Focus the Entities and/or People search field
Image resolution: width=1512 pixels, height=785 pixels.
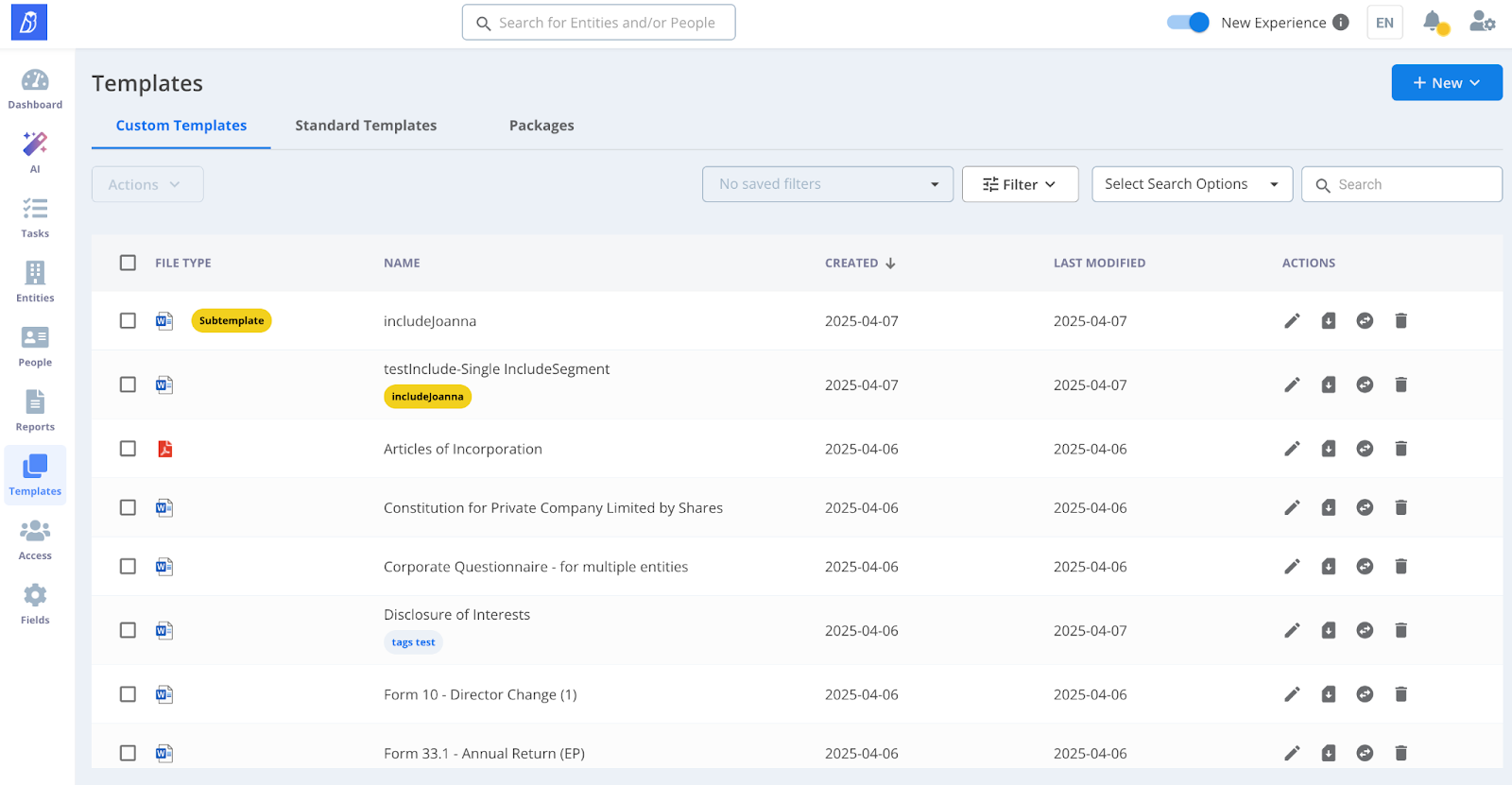[598, 23]
